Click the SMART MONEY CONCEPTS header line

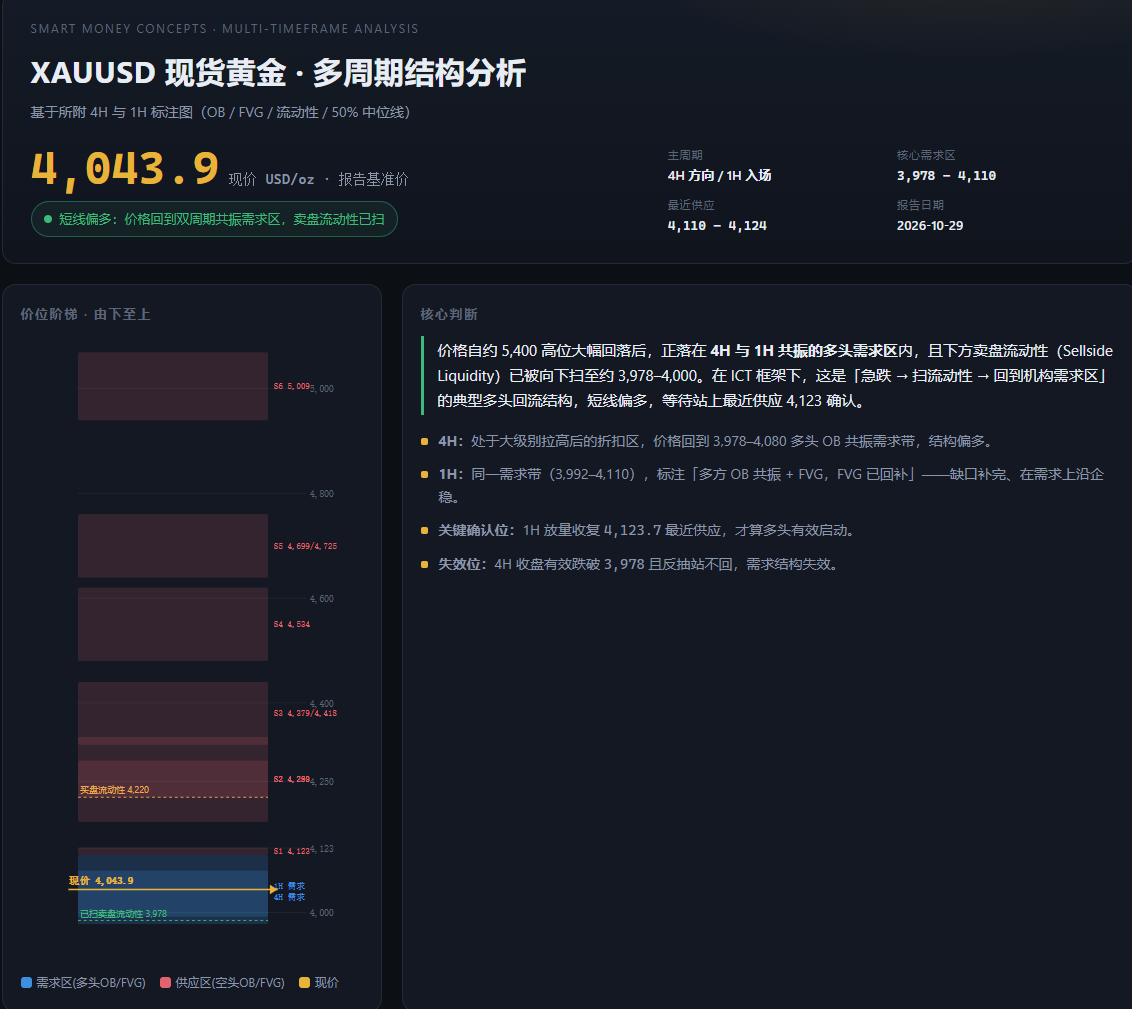[x=225, y=29]
